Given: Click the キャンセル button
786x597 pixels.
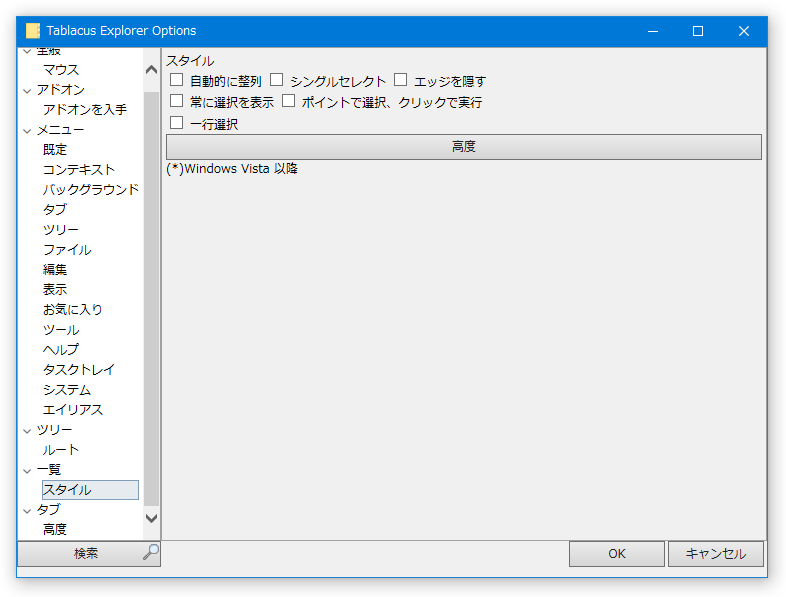Looking at the screenshot, I should pyautogui.click(x=715, y=553).
